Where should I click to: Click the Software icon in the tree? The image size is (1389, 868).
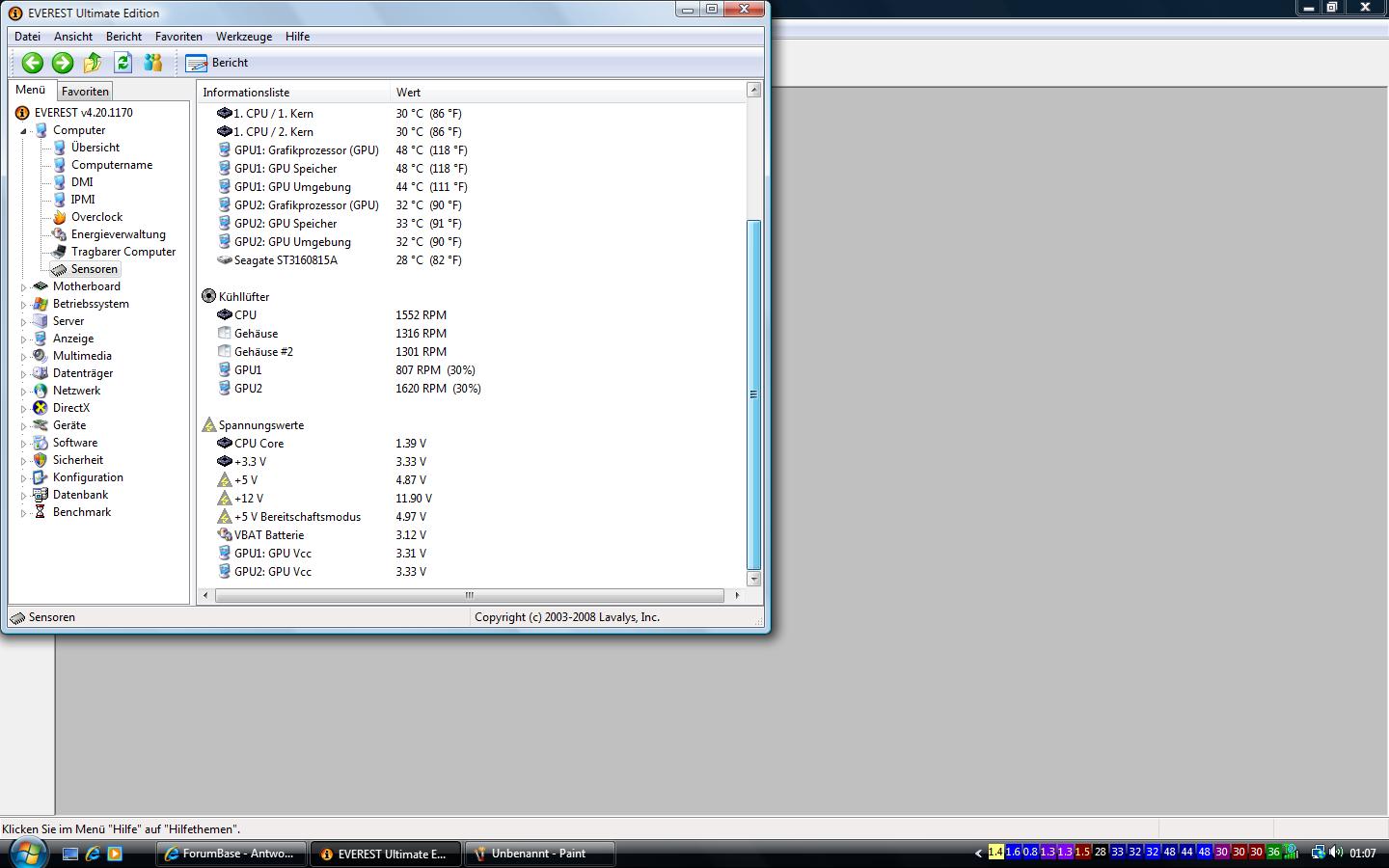41,443
